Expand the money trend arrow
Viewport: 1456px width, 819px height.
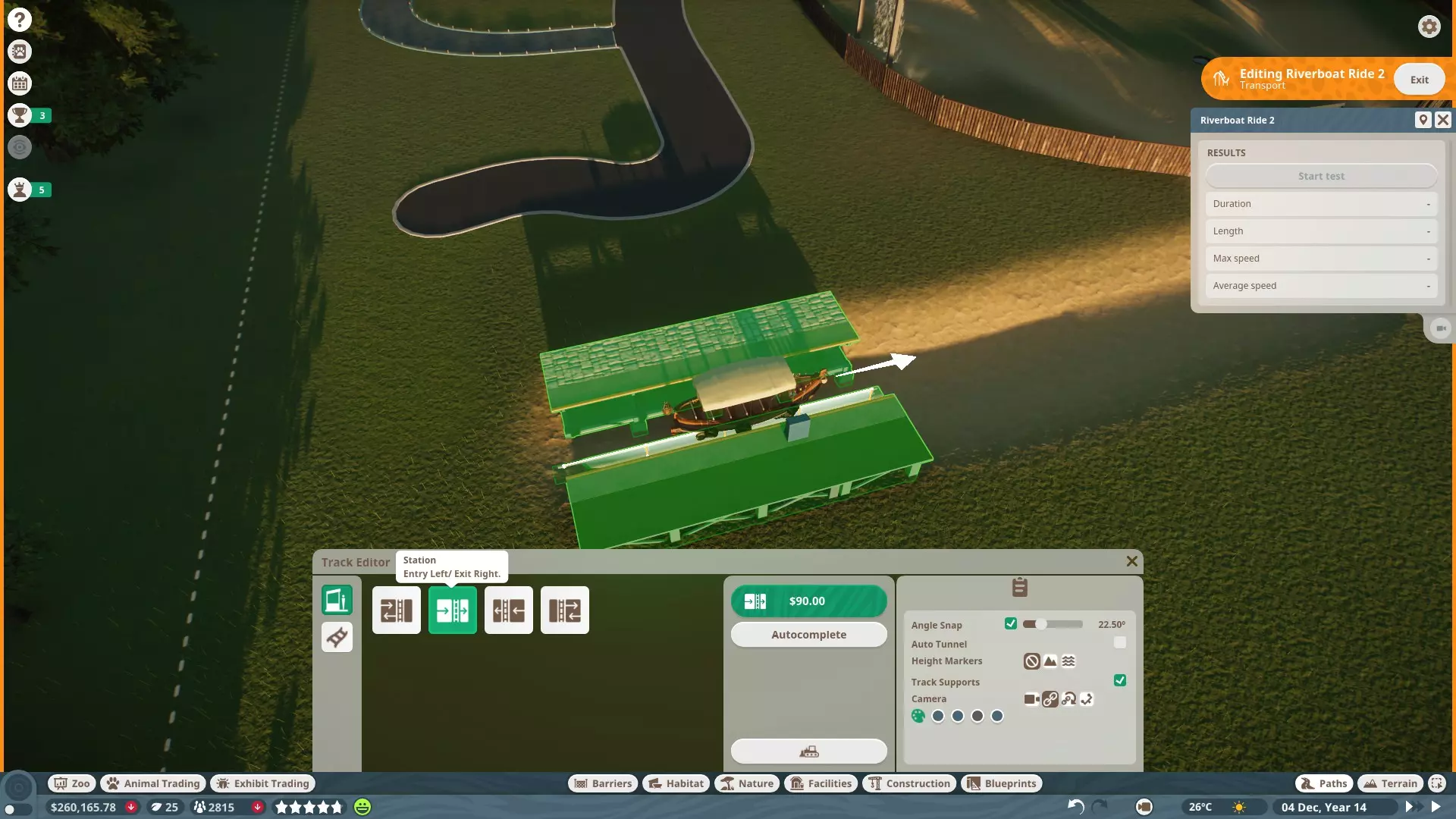[x=131, y=807]
